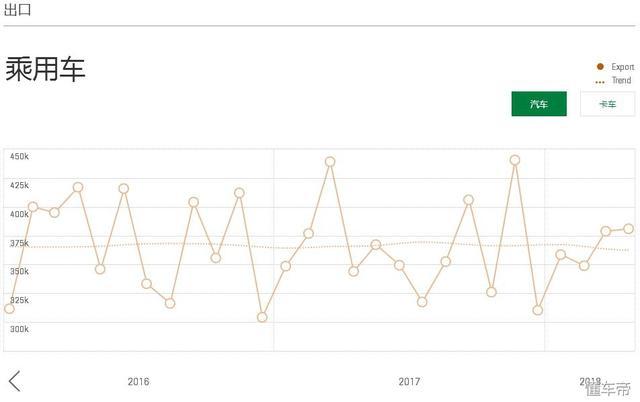Toggle the Trend series legend label
Image resolution: width=640 pixels, height=402 pixels.
[x=621, y=81]
